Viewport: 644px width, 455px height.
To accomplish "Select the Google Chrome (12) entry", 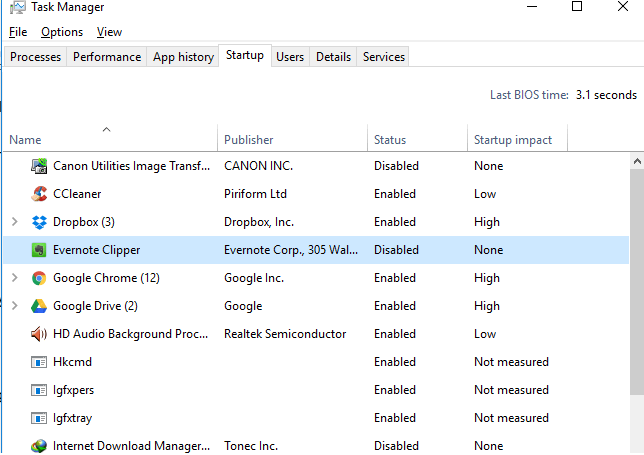I will point(106,278).
